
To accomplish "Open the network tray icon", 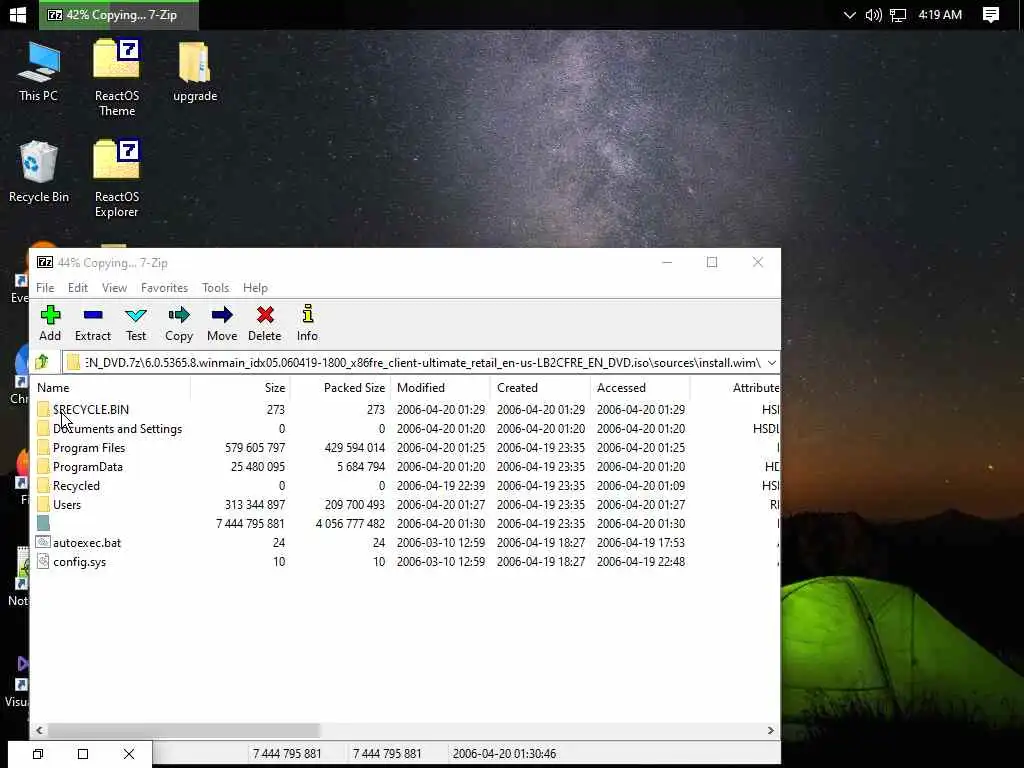I will click(x=898, y=14).
